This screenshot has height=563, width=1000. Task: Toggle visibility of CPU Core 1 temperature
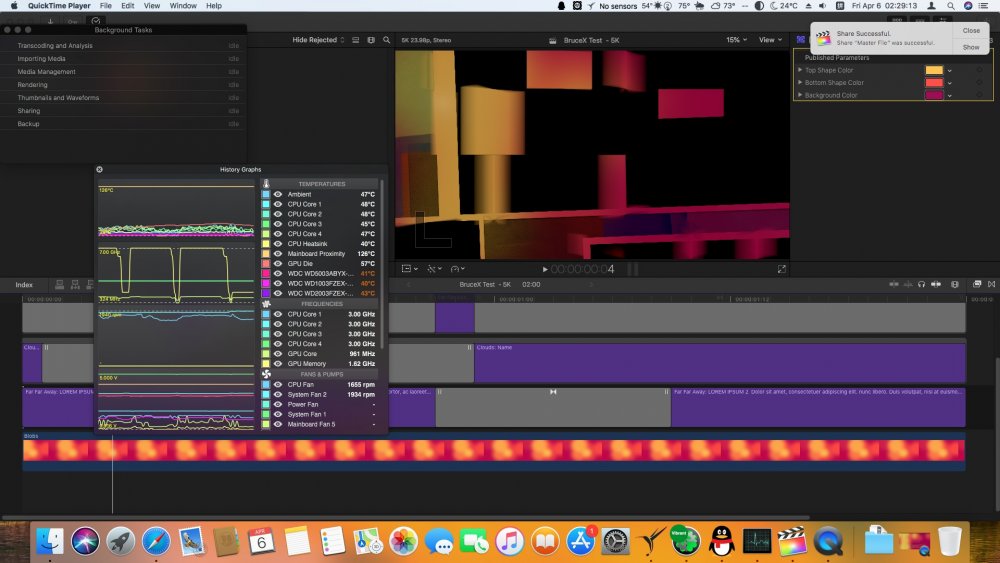click(278, 204)
